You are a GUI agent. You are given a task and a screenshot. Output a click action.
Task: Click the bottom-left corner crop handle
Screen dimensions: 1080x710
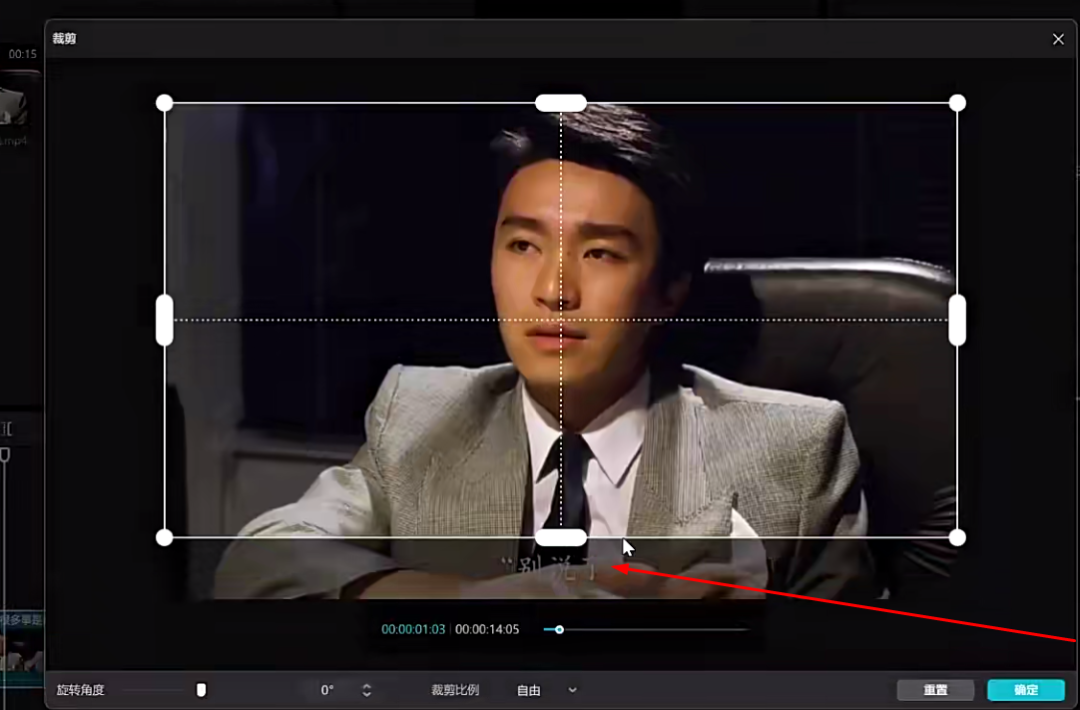[165, 538]
